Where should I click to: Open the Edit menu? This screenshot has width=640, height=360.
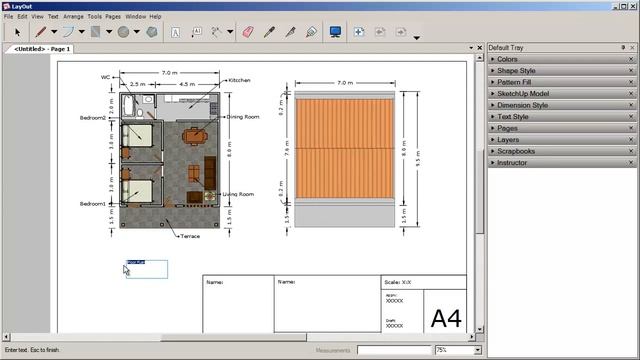tap(22, 17)
